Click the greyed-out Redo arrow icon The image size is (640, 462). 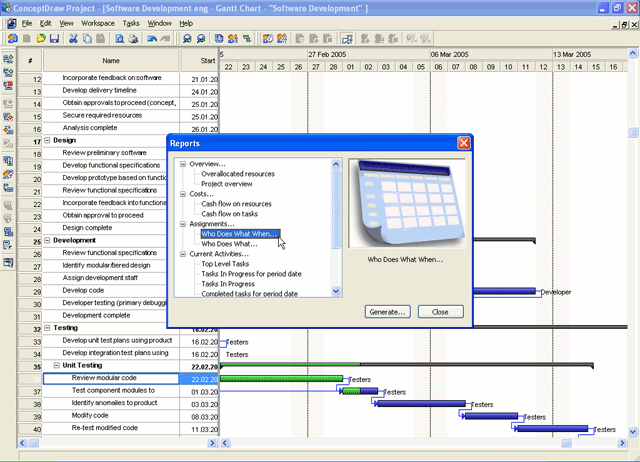pyautogui.click(x=165, y=39)
